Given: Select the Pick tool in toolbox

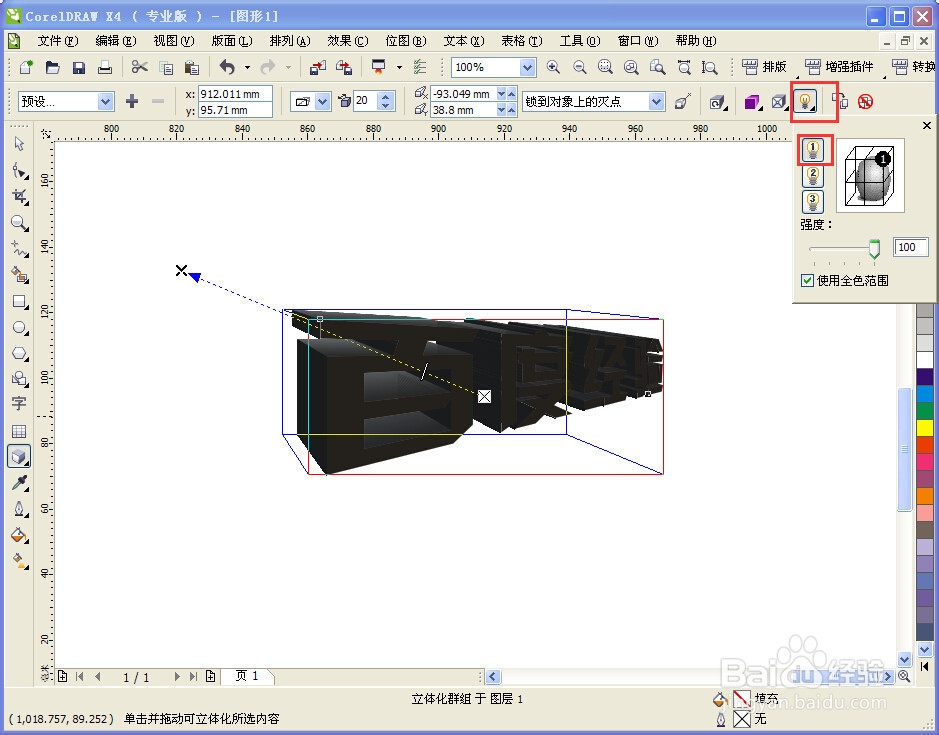Looking at the screenshot, I should point(19,144).
